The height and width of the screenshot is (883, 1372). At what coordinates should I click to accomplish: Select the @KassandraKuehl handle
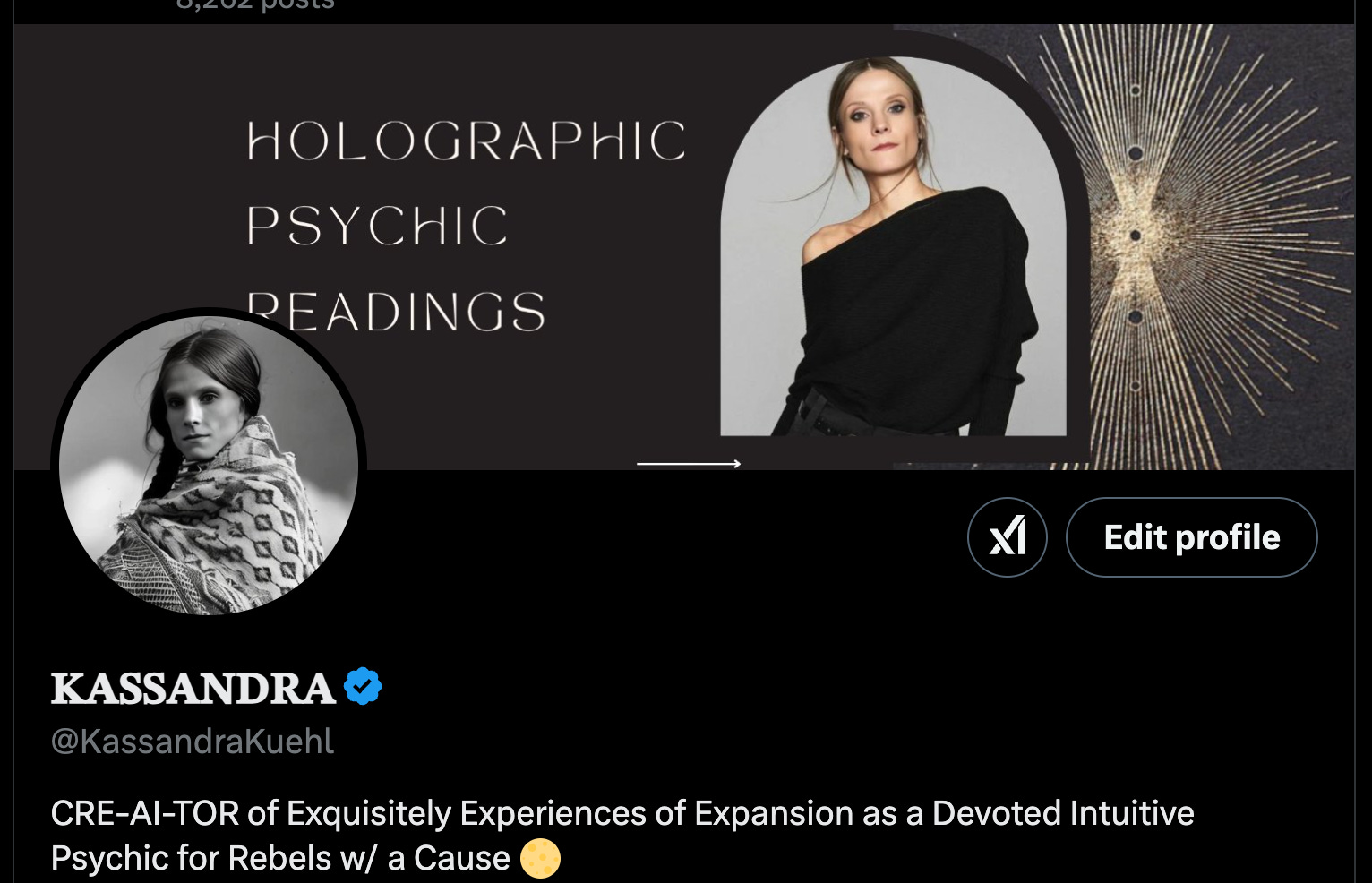[x=193, y=742]
